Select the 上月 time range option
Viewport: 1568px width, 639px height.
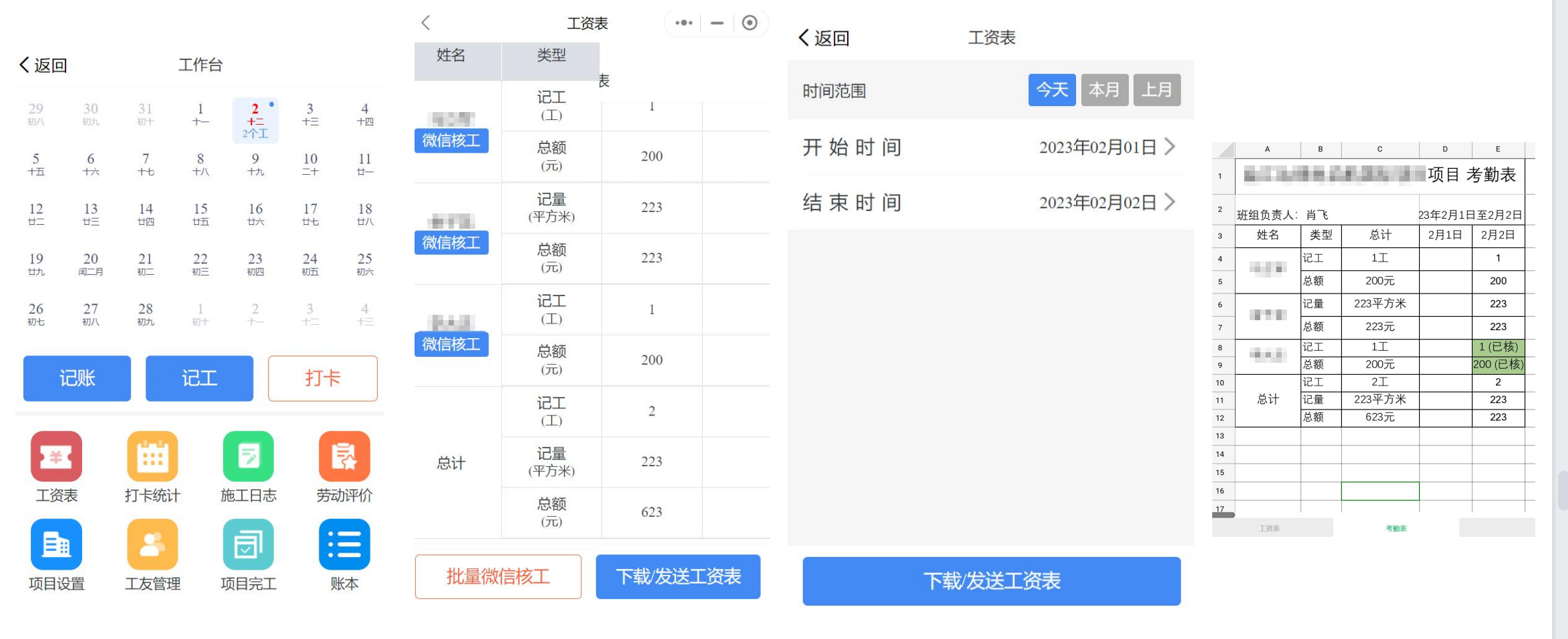pyautogui.click(x=1157, y=89)
